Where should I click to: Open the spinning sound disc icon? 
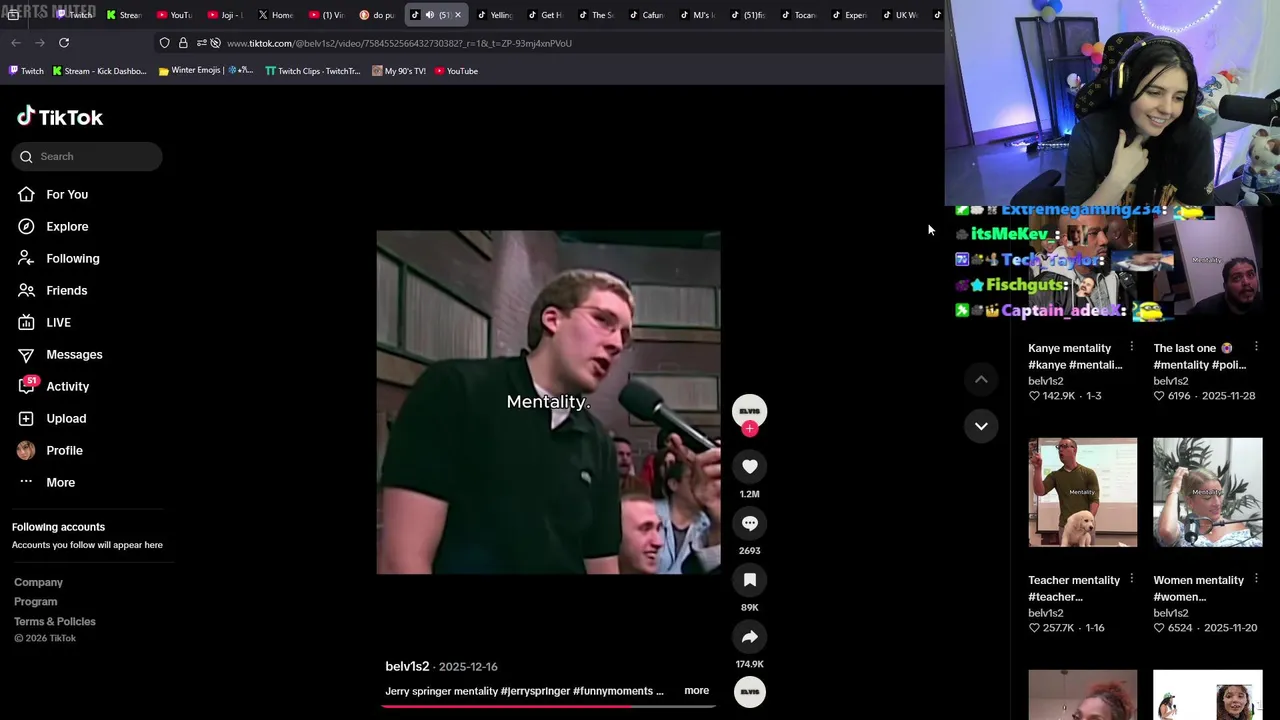tap(750, 691)
